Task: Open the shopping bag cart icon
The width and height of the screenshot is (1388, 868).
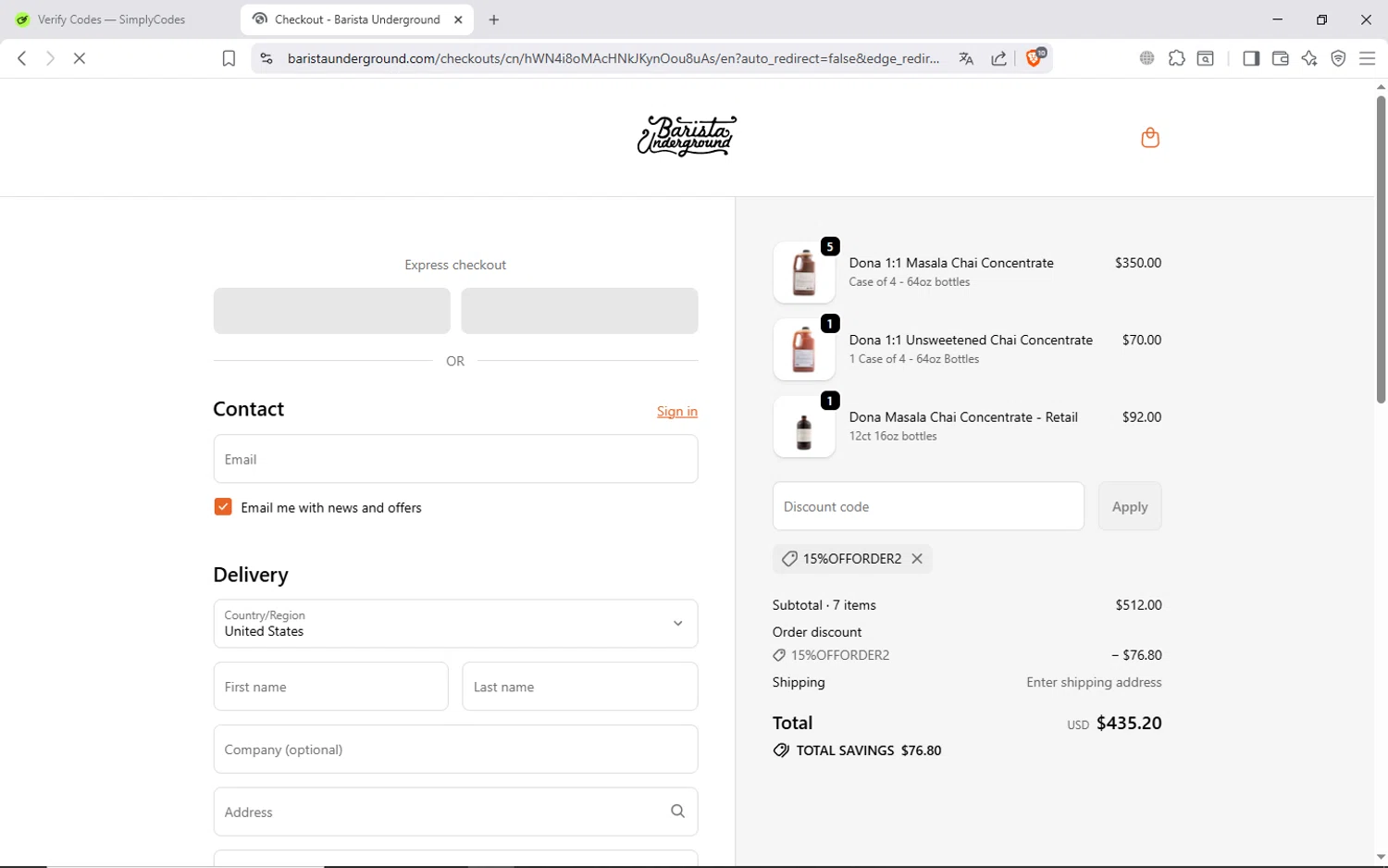Action: click(x=1150, y=138)
